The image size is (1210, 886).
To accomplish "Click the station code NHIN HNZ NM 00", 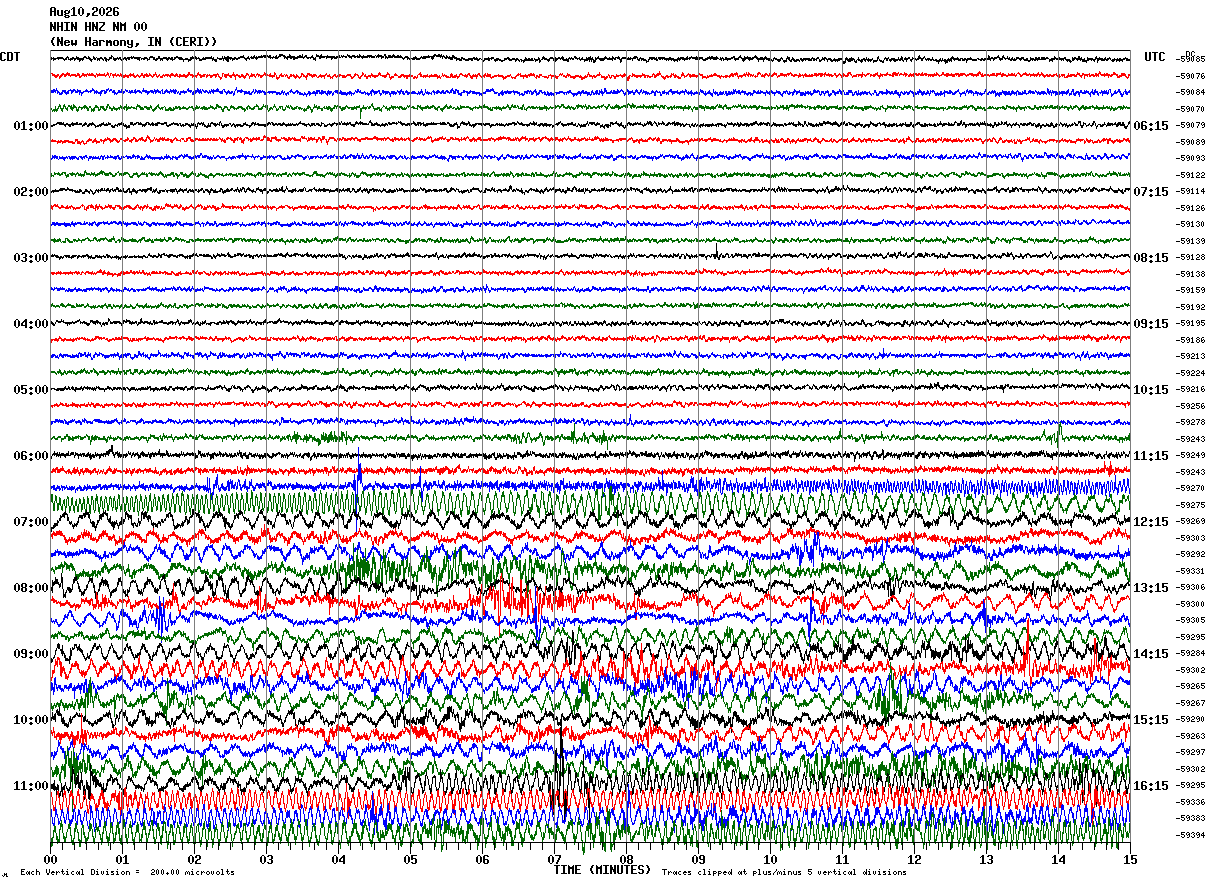I will [98, 27].
